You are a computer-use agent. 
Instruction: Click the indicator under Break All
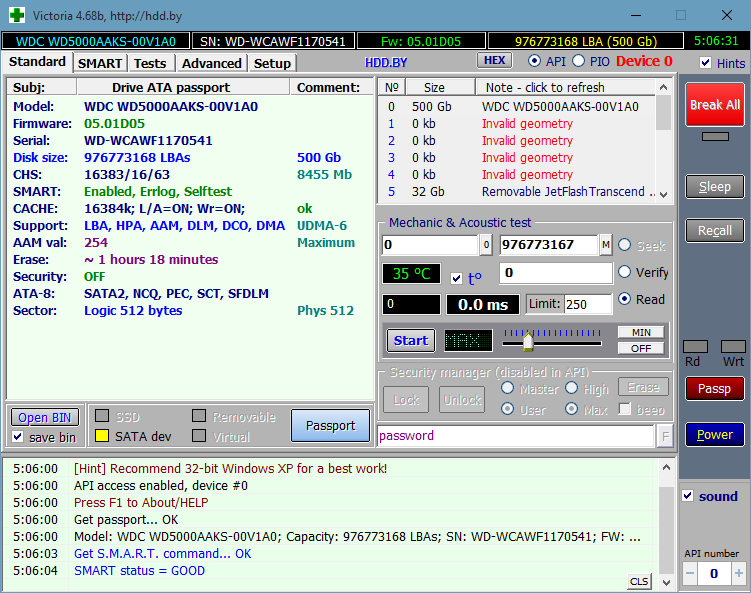point(715,137)
